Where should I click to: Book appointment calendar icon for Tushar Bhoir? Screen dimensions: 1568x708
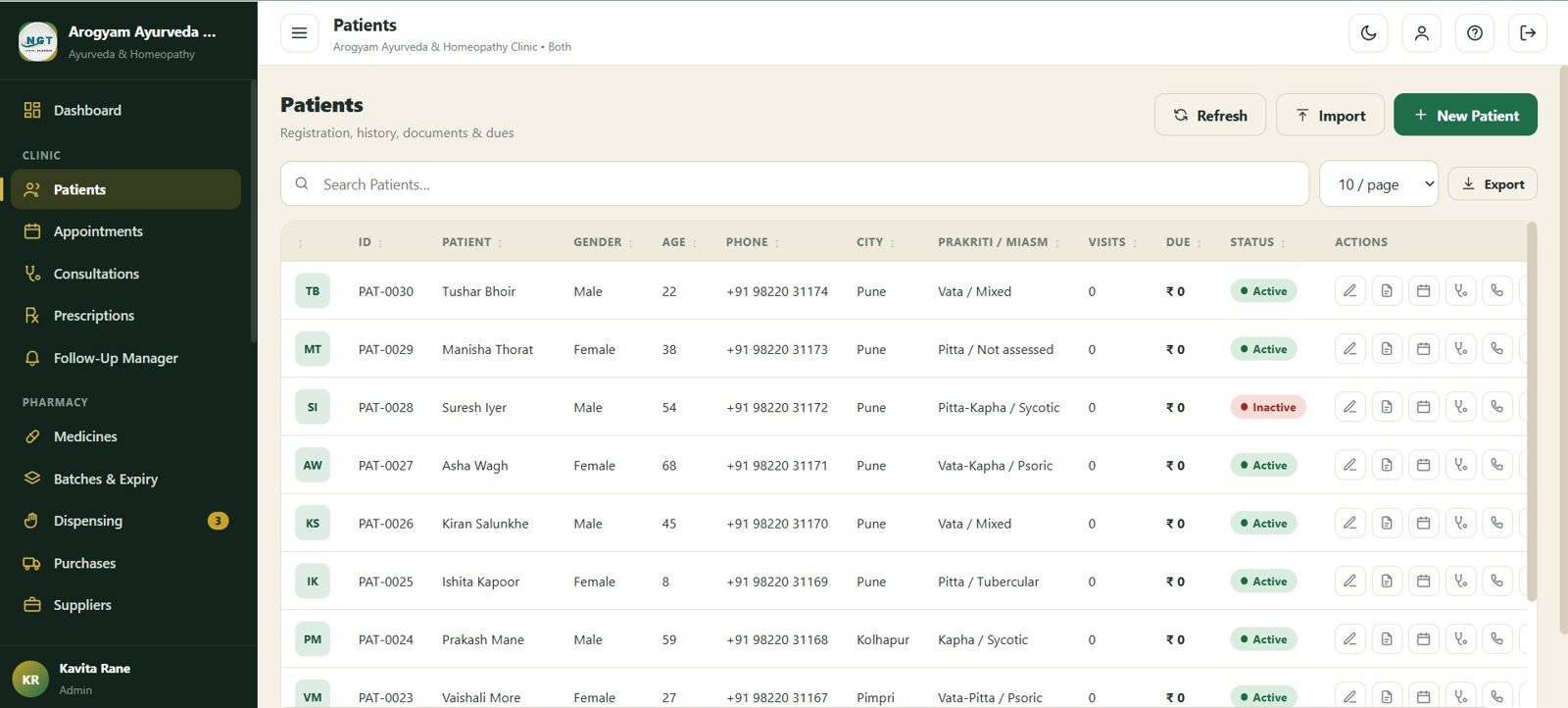pyautogui.click(x=1424, y=291)
